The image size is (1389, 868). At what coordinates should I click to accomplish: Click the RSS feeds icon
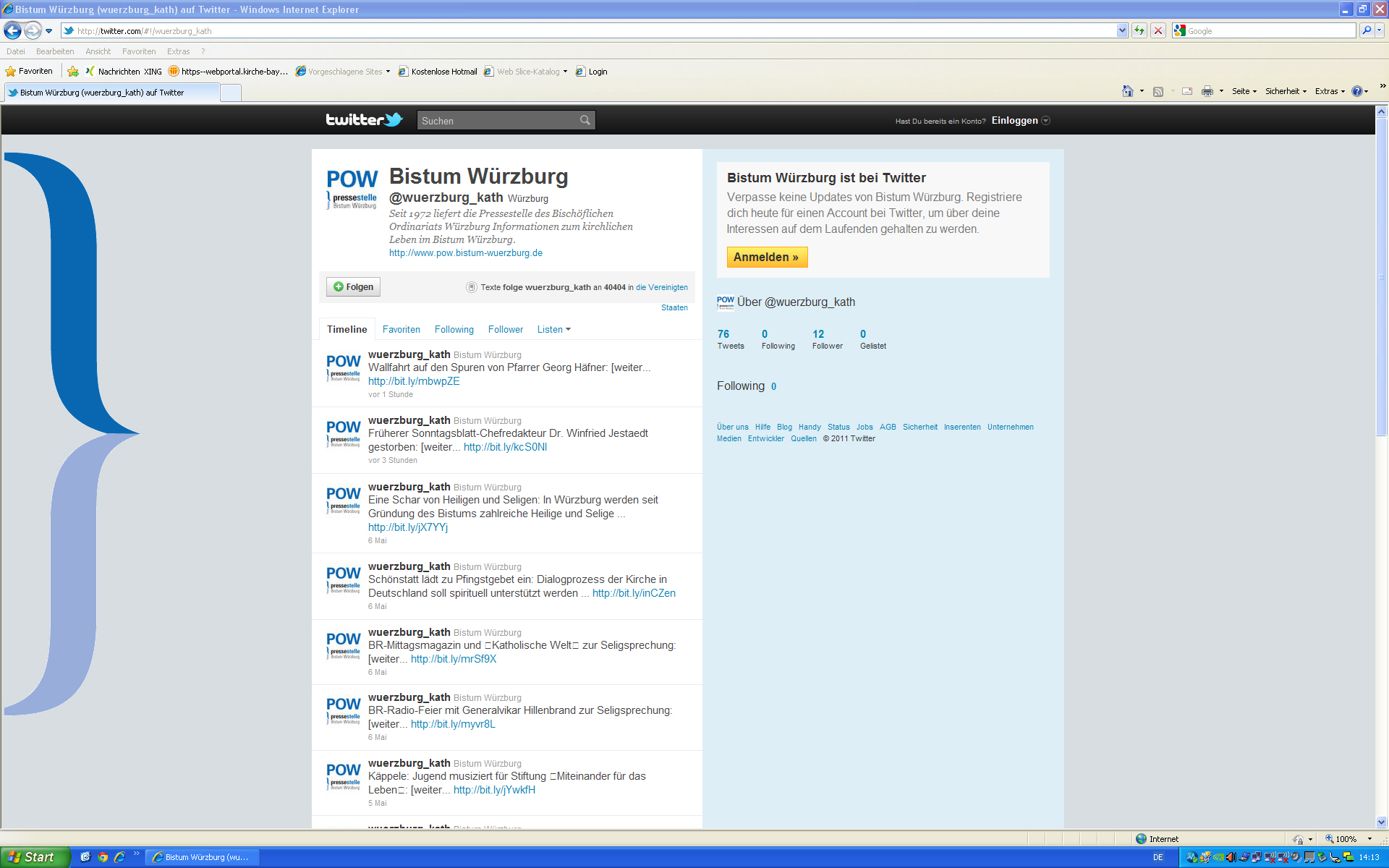[x=1158, y=91]
